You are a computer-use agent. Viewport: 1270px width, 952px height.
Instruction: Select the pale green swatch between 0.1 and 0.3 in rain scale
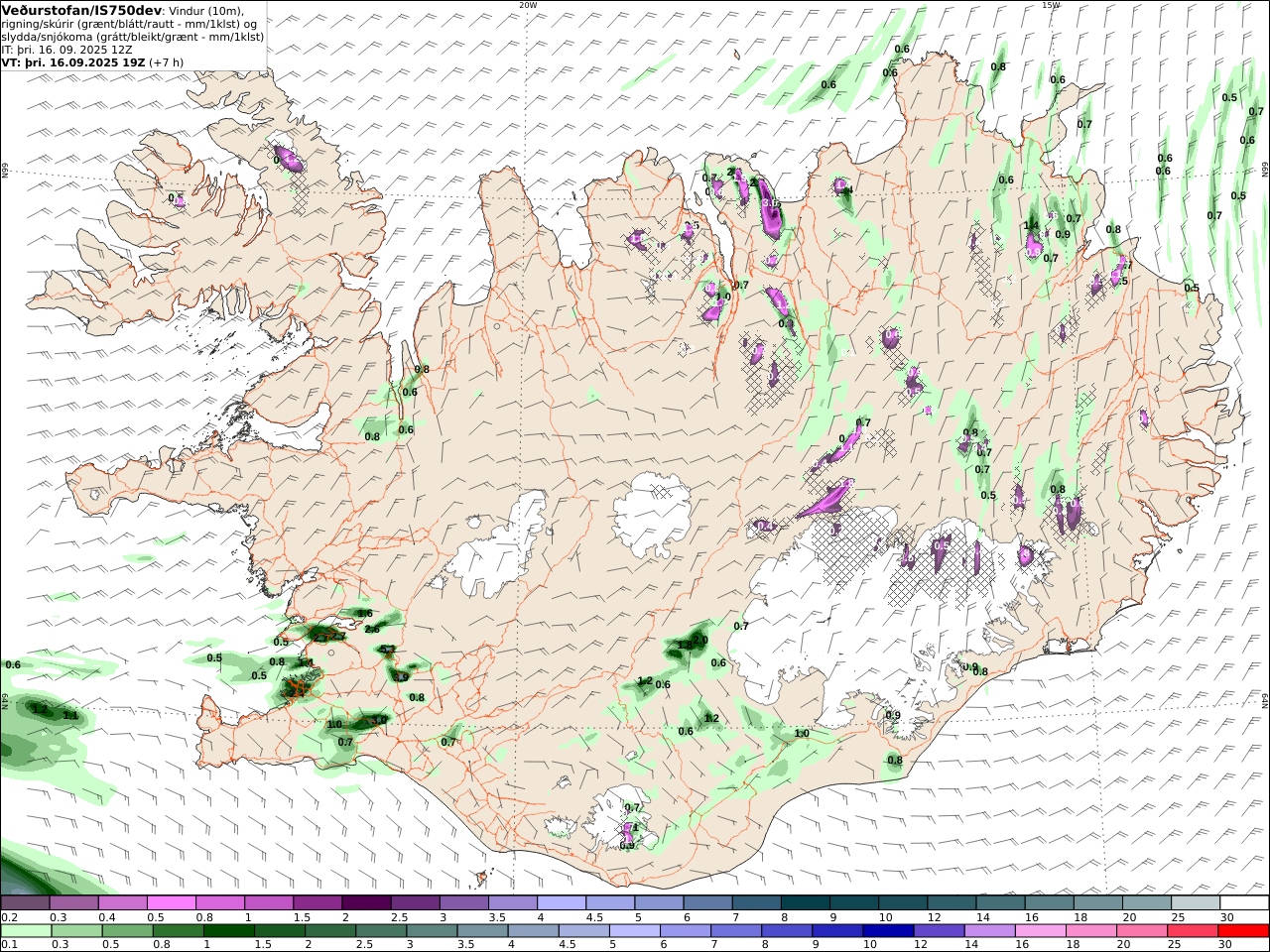pos(26,931)
